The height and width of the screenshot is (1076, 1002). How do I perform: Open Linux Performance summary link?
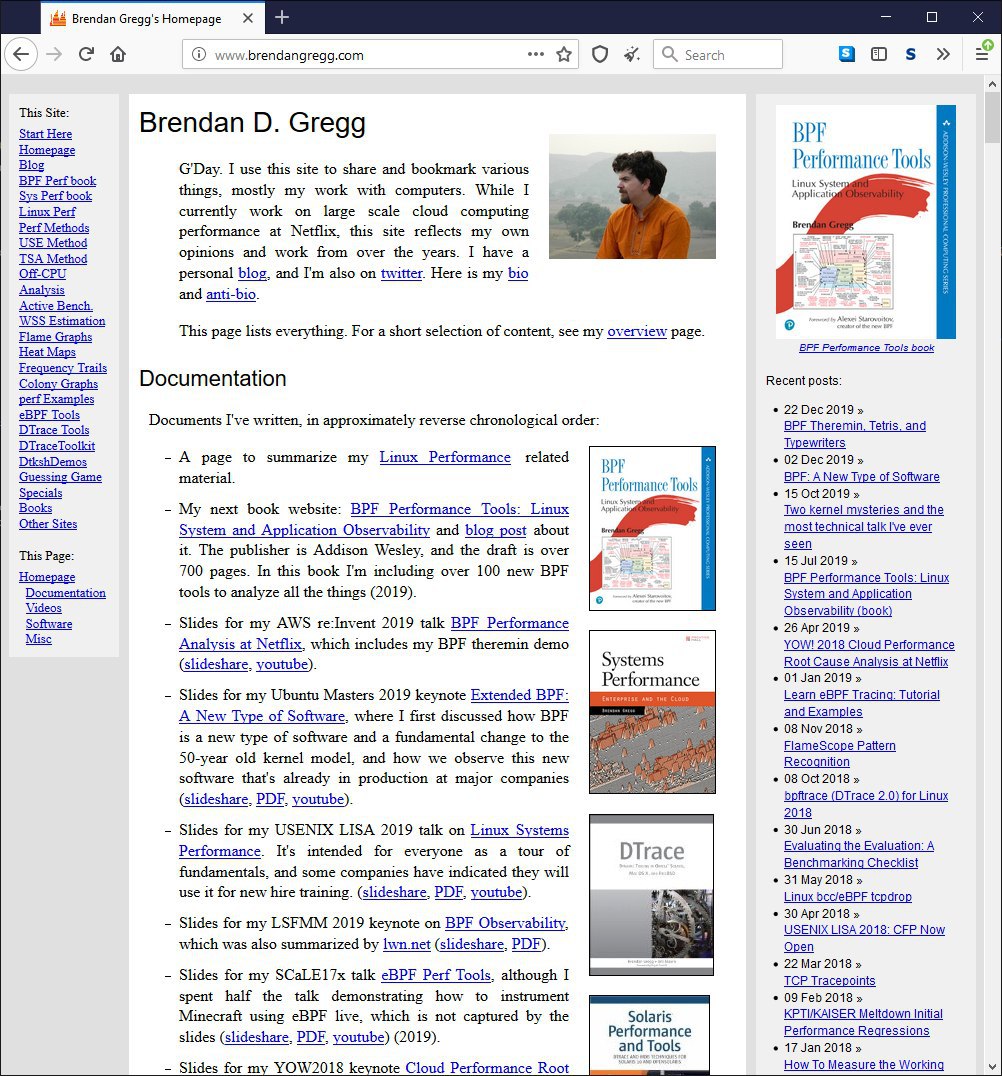(x=445, y=457)
